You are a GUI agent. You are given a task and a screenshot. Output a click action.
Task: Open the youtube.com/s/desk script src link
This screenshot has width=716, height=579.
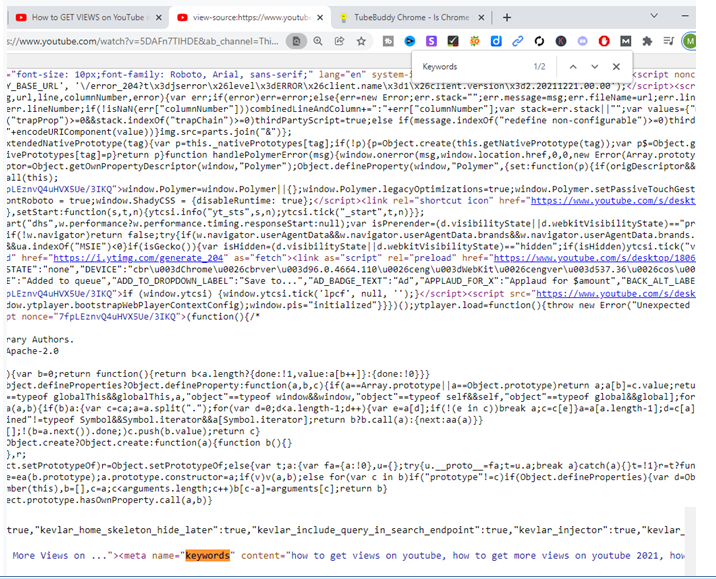click(616, 294)
